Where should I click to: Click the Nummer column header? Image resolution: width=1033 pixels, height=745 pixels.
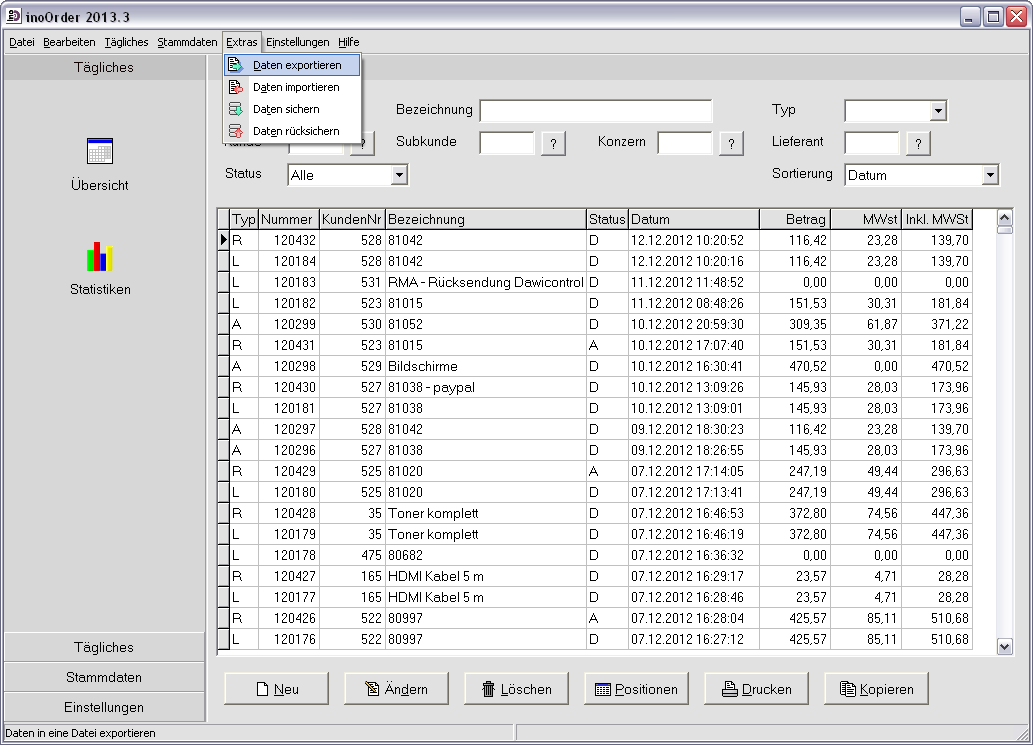coord(289,219)
